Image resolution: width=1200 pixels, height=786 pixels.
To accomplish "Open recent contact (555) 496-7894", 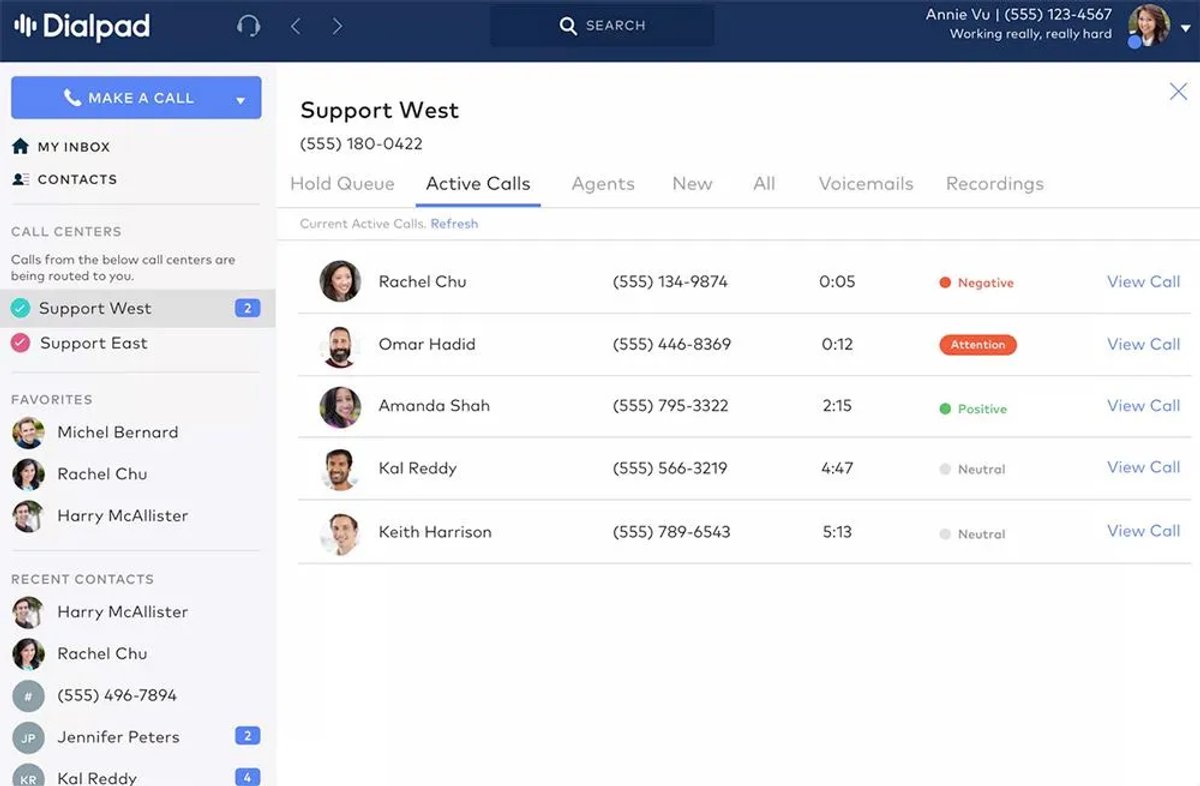I will tap(95, 695).
